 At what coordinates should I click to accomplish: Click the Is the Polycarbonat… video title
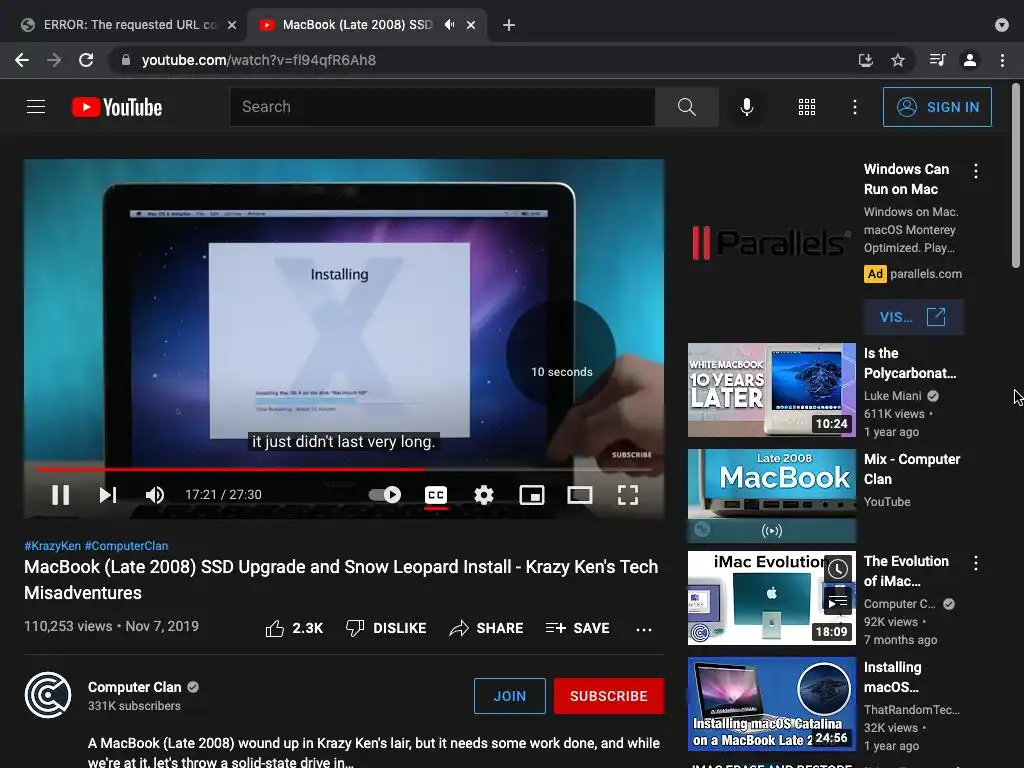click(910, 363)
